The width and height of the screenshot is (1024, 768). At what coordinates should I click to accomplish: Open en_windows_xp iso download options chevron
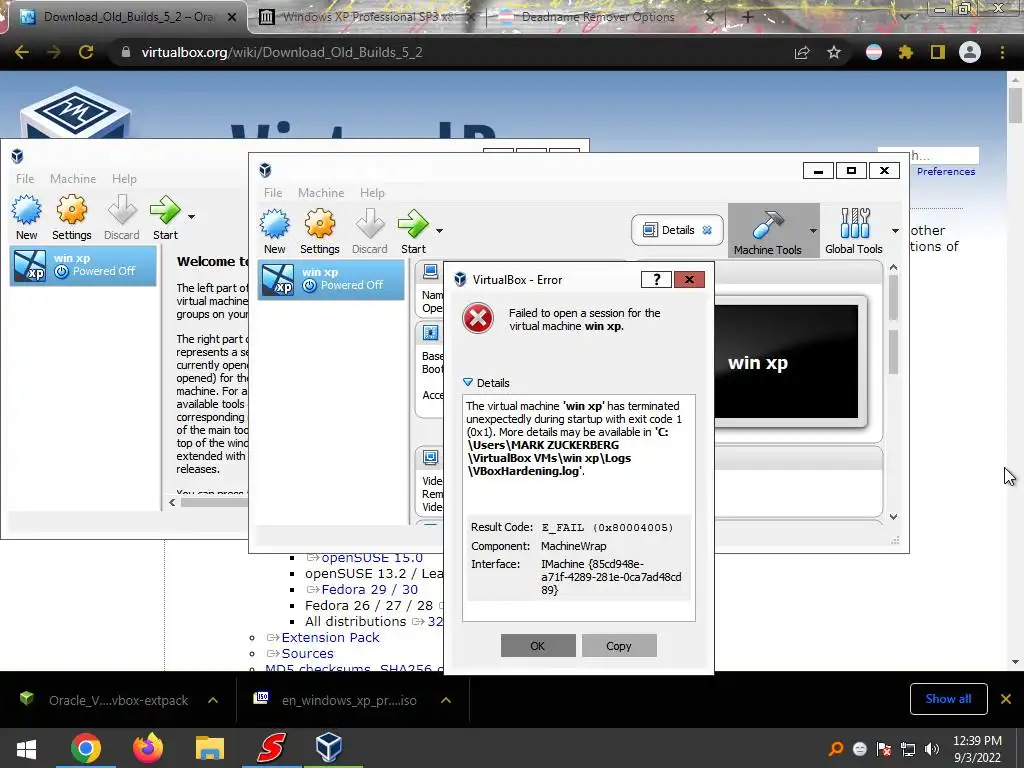coord(446,700)
